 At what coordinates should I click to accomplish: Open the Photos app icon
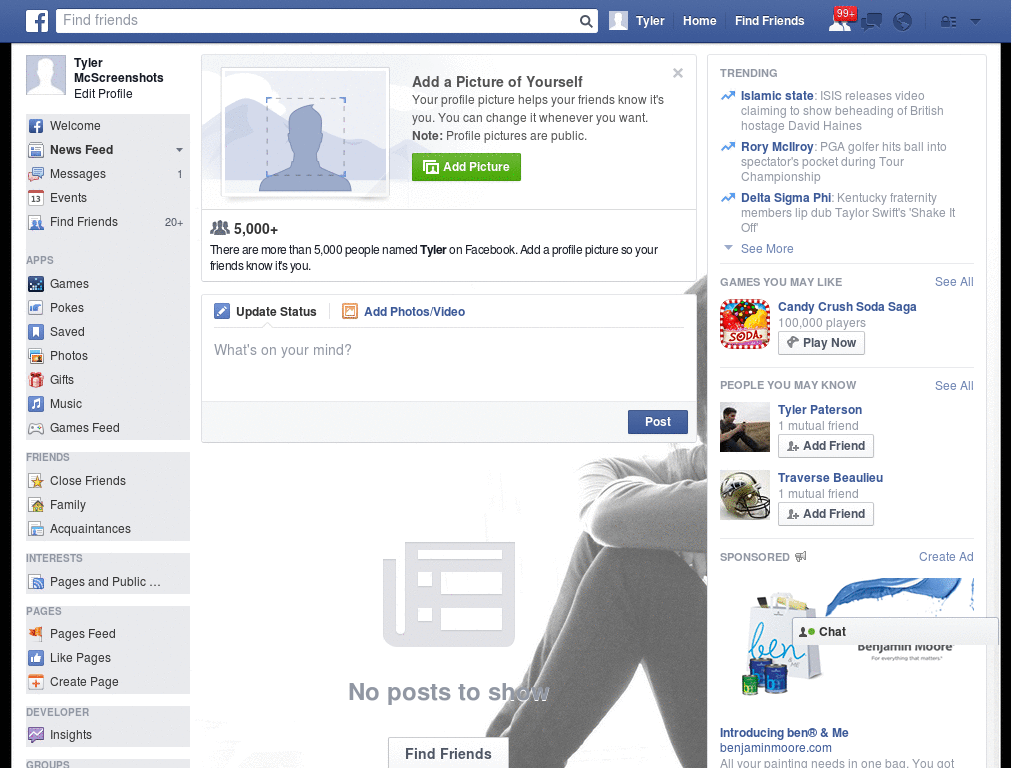(36, 356)
